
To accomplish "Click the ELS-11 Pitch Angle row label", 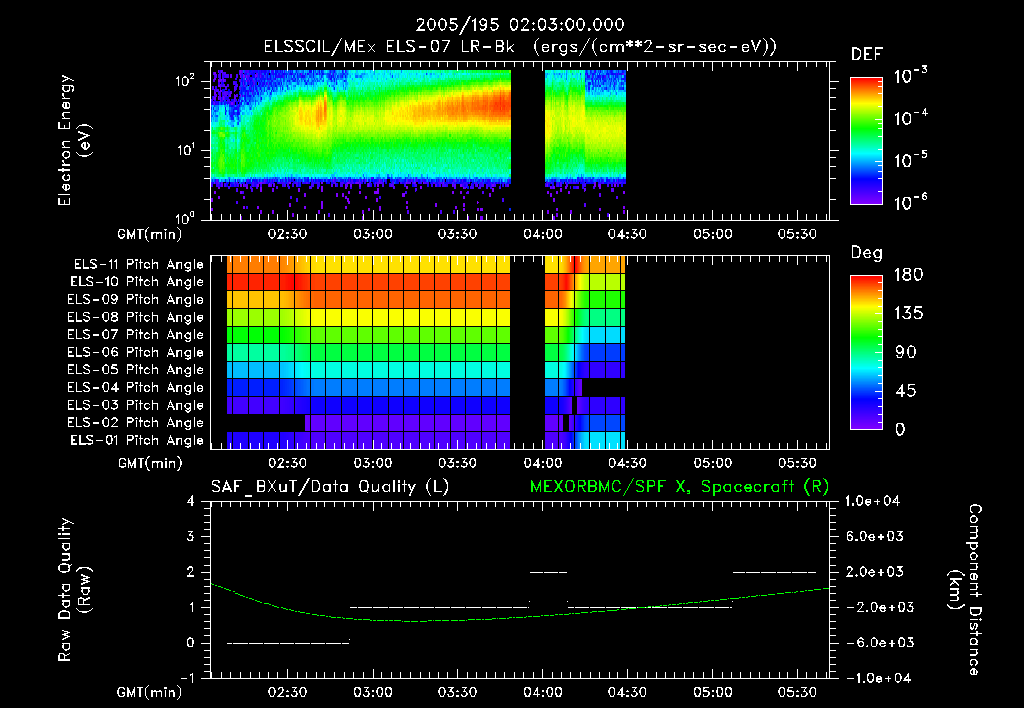I will (138, 265).
